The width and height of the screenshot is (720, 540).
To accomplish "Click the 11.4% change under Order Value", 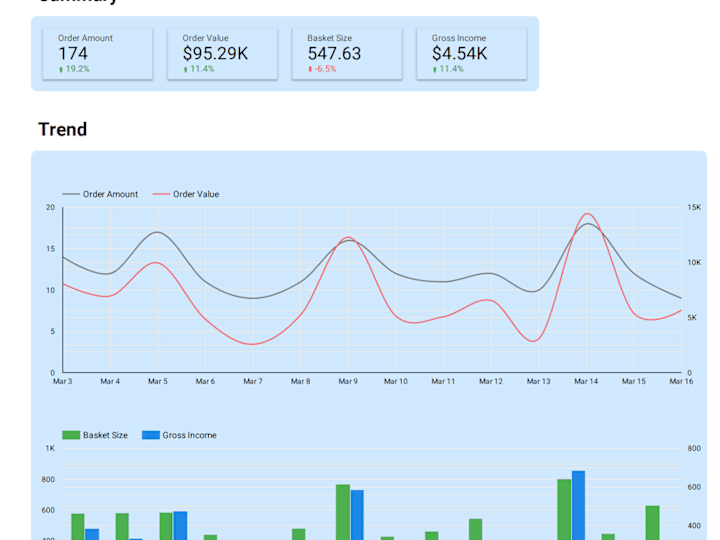I will [x=199, y=69].
